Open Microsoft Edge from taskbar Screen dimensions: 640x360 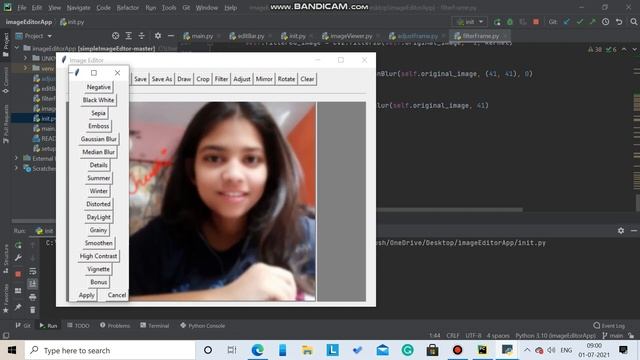(x=257, y=350)
